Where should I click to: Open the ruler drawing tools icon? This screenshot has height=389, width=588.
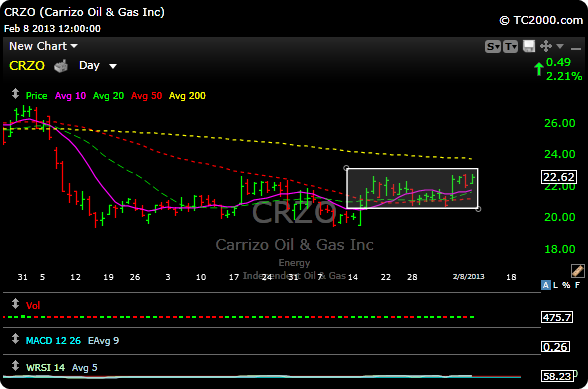[x=578, y=270]
